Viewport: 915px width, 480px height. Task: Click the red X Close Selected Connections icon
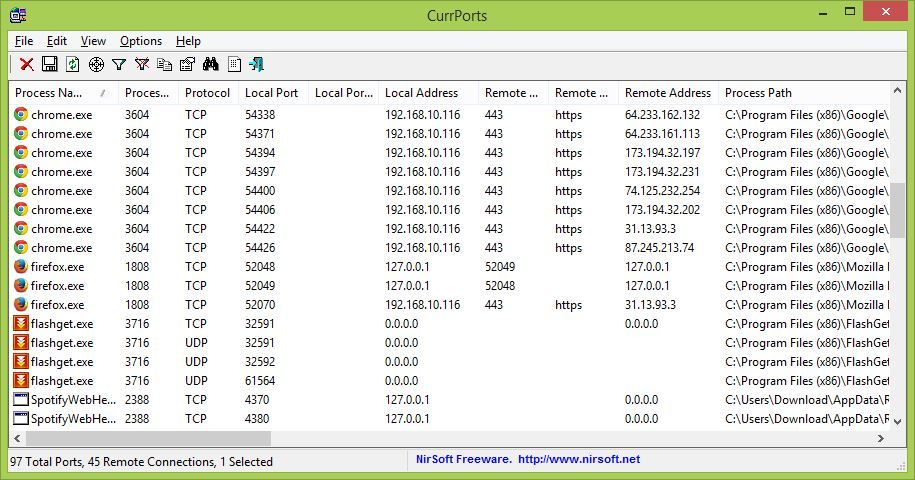coord(27,64)
